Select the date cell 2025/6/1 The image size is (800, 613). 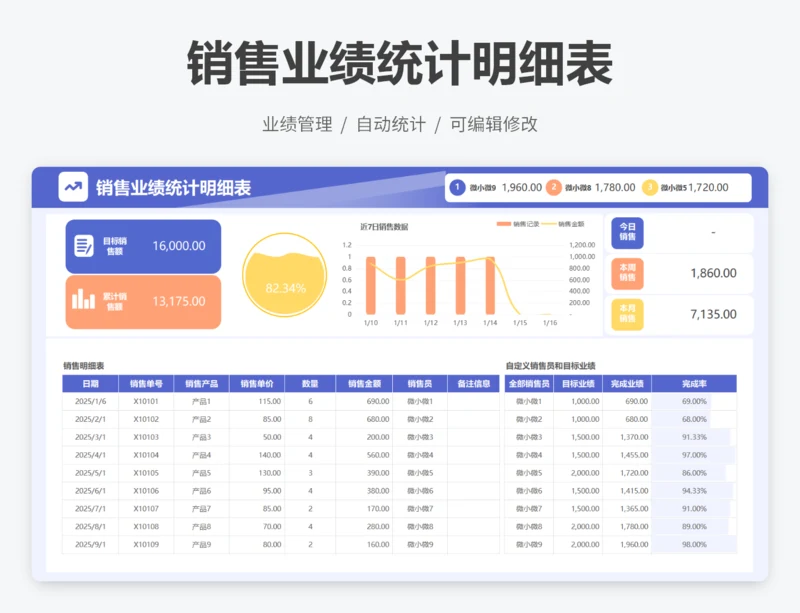coord(90,491)
